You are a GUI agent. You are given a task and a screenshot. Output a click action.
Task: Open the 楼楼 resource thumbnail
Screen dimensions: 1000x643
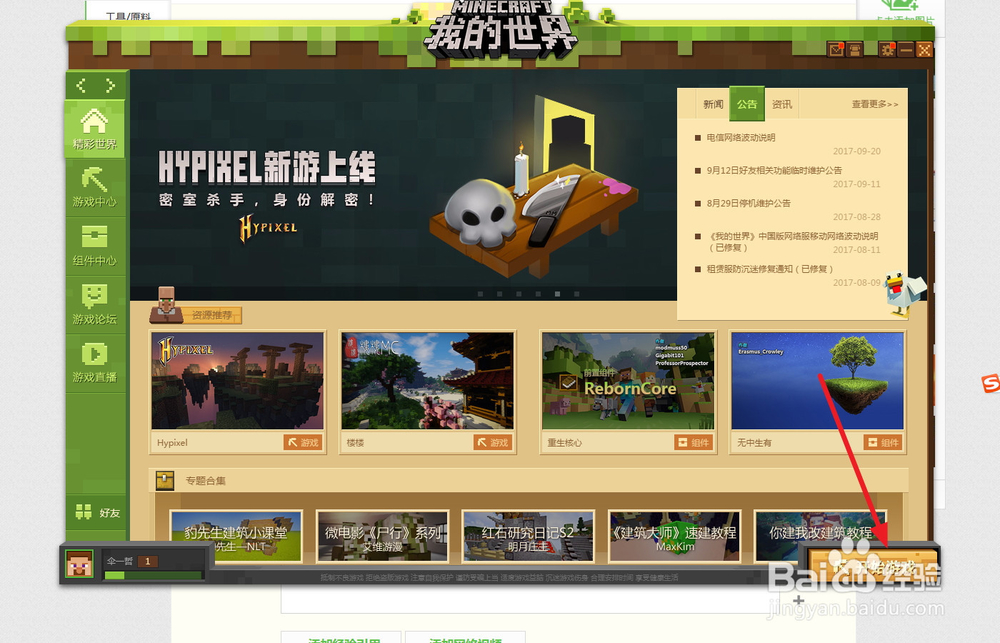coord(427,380)
